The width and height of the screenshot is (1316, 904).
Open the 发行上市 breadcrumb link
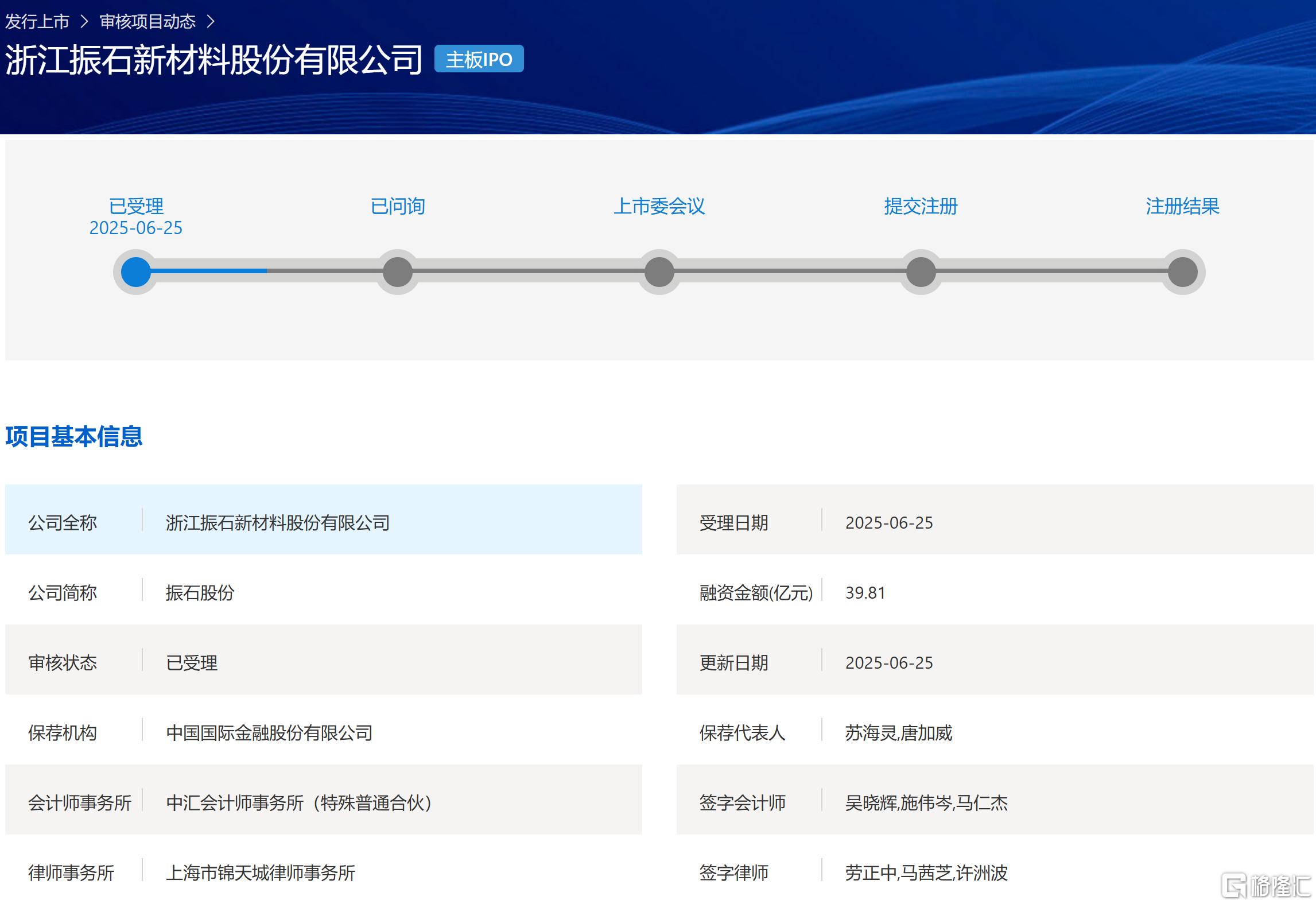tap(37, 21)
